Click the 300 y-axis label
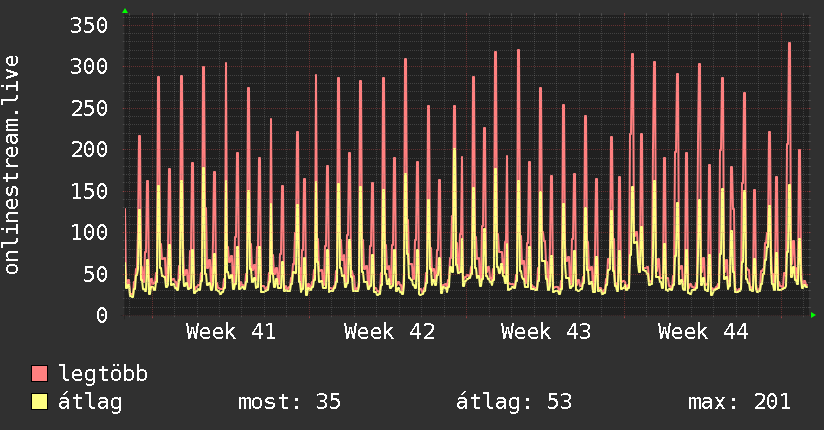Screen dimensions: 824x430 tap(89, 67)
